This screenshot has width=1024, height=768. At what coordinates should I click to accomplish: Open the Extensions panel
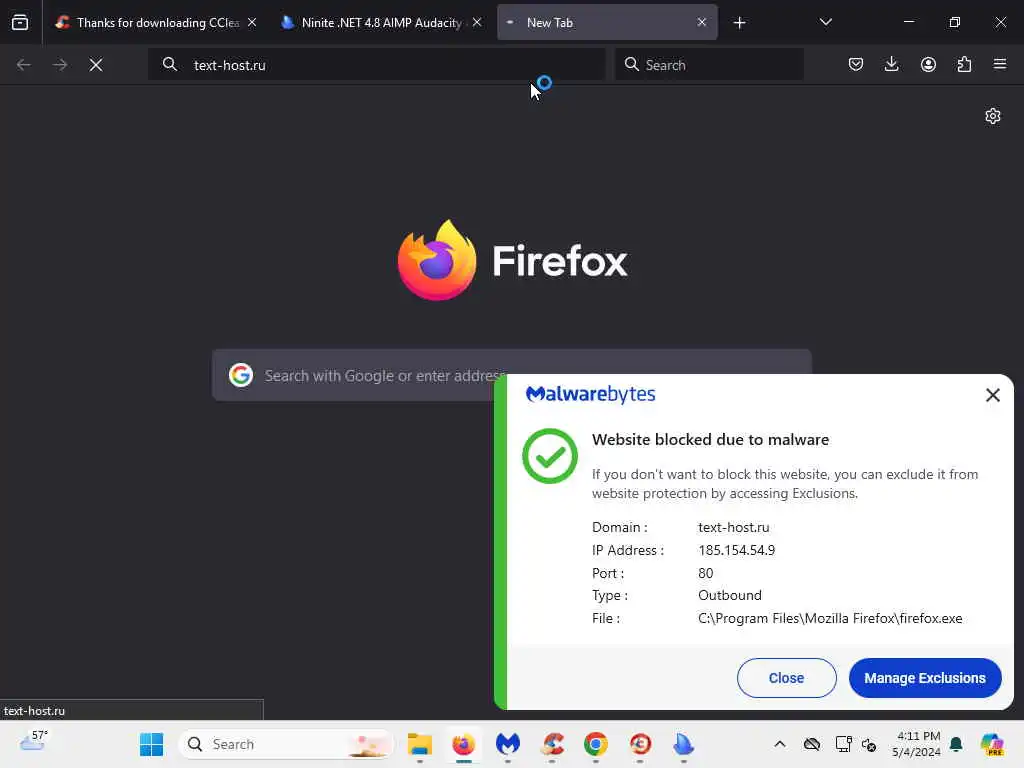click(x=964, y=65)
